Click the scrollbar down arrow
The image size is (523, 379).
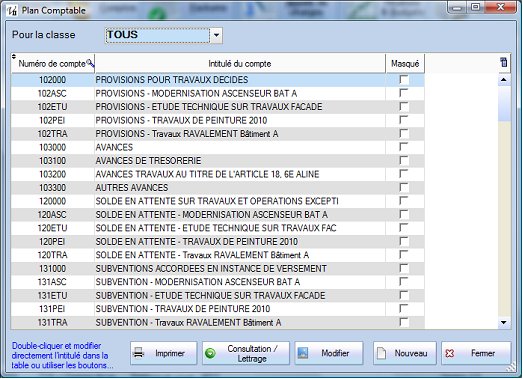click(504, 322)
